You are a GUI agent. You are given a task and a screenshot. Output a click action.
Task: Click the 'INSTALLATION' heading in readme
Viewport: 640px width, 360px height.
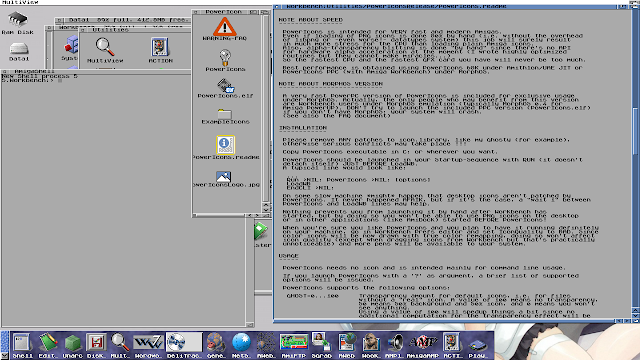tap(303, 128)
